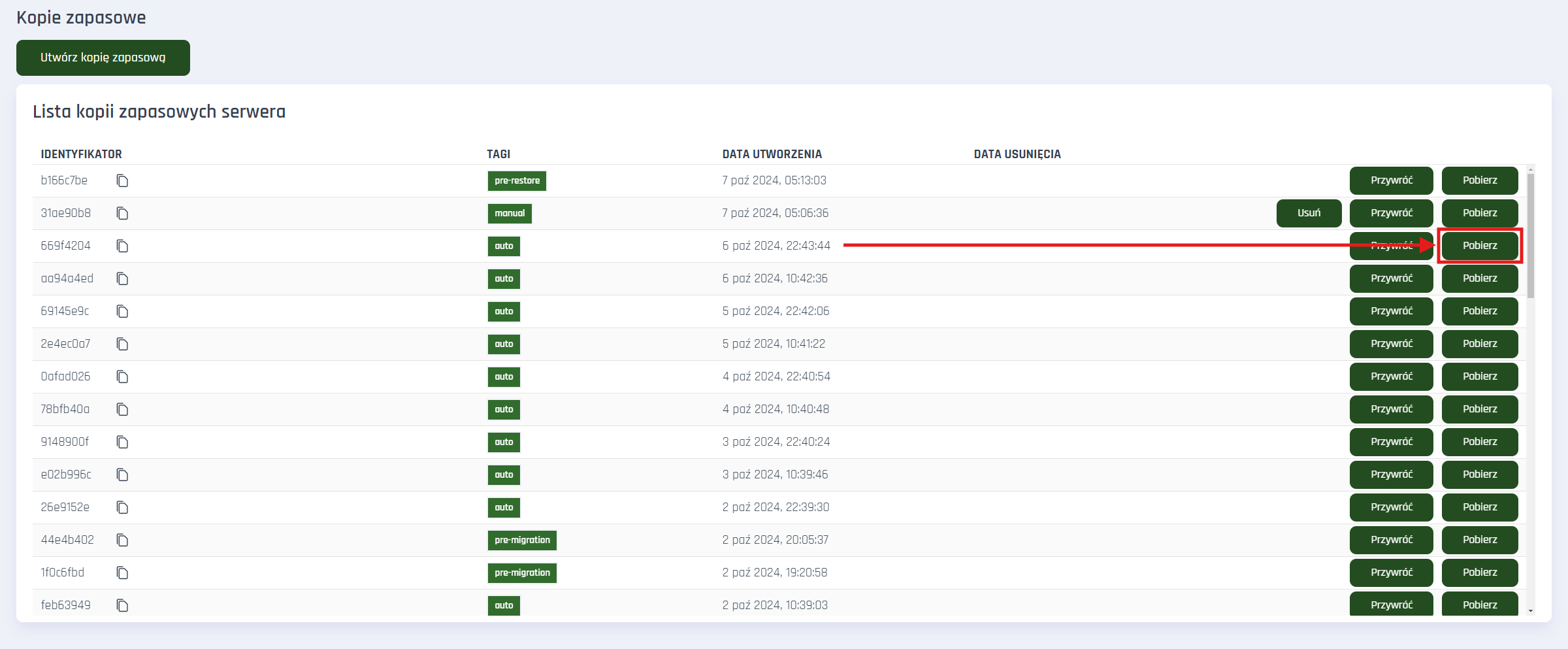
Task: Delete the manual backup 31ae90b8 with Usuń
Action: [x=1309, y=213]
